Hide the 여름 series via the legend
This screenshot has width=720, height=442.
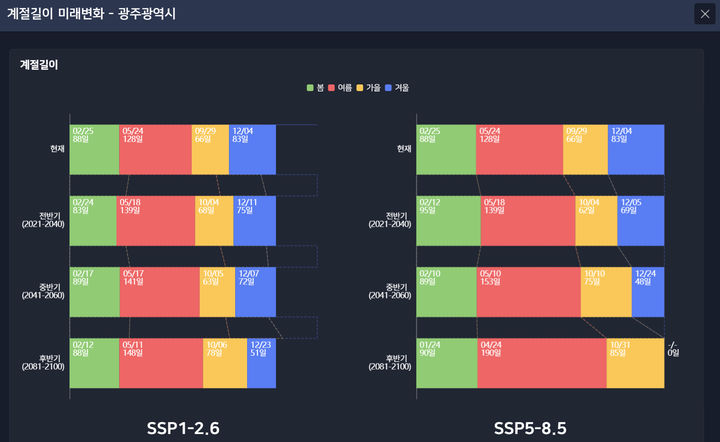click(340, 88)
